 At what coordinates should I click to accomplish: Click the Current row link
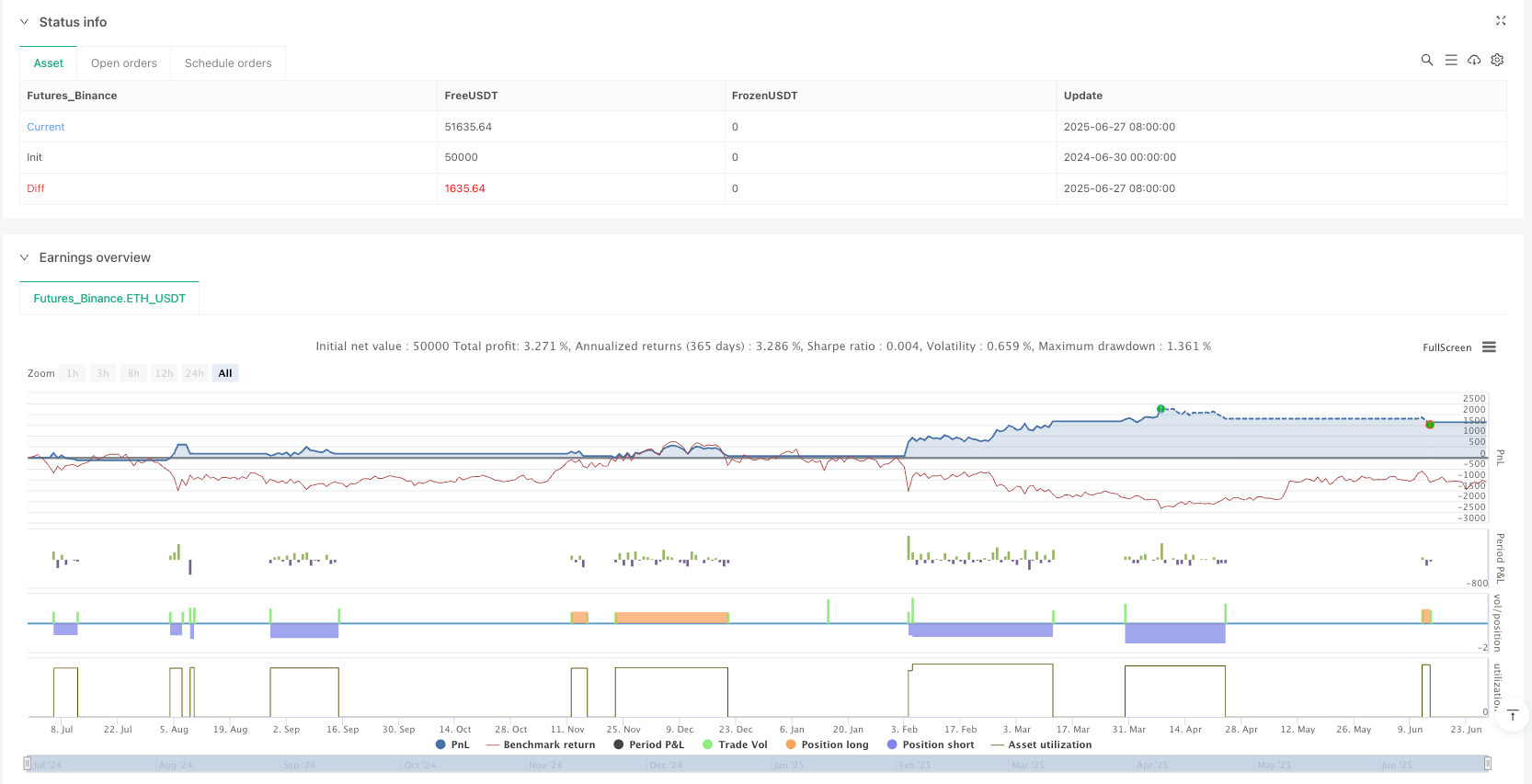point(46,127)
